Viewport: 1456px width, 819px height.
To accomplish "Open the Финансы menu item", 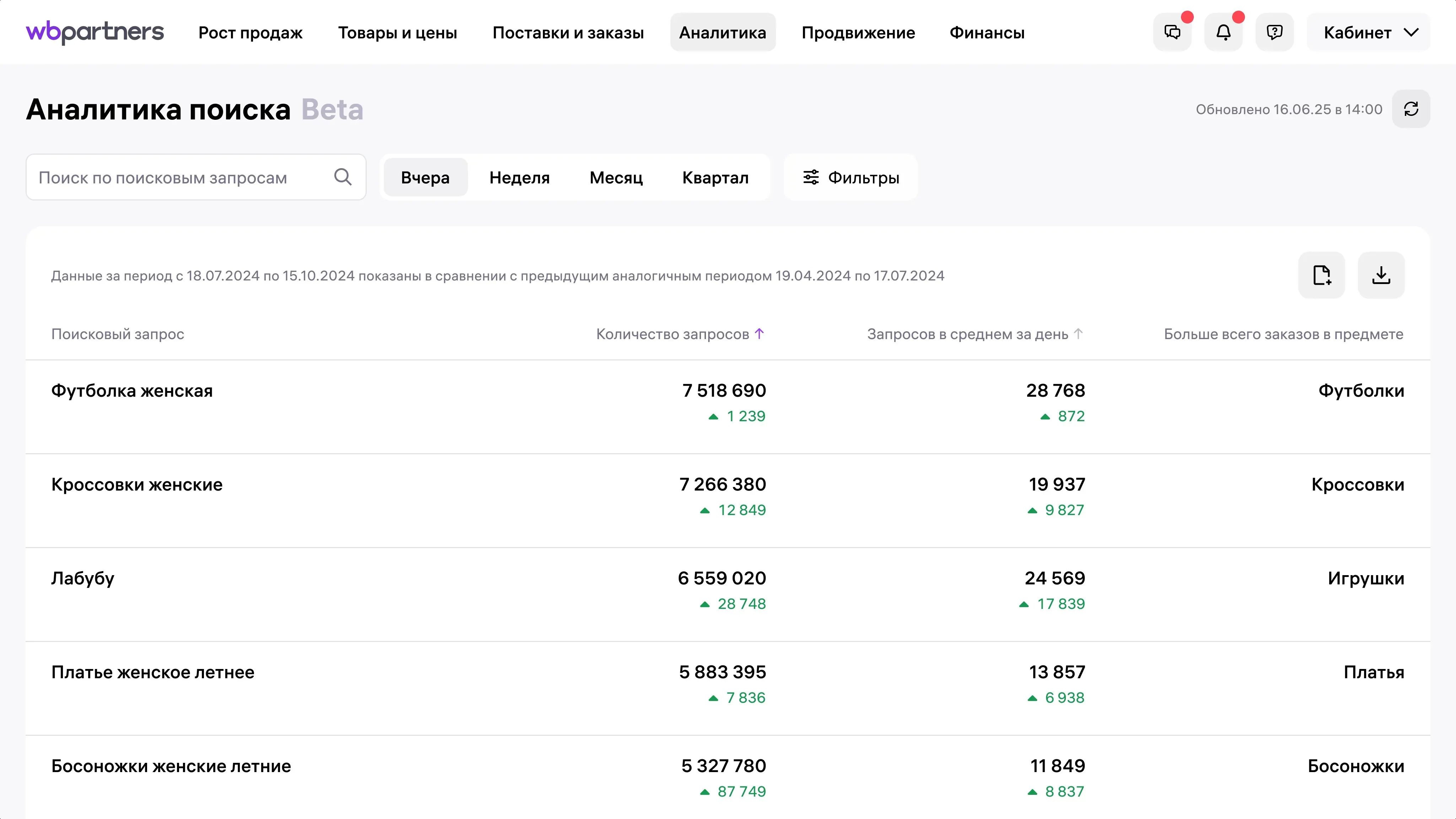I will 987,32.
